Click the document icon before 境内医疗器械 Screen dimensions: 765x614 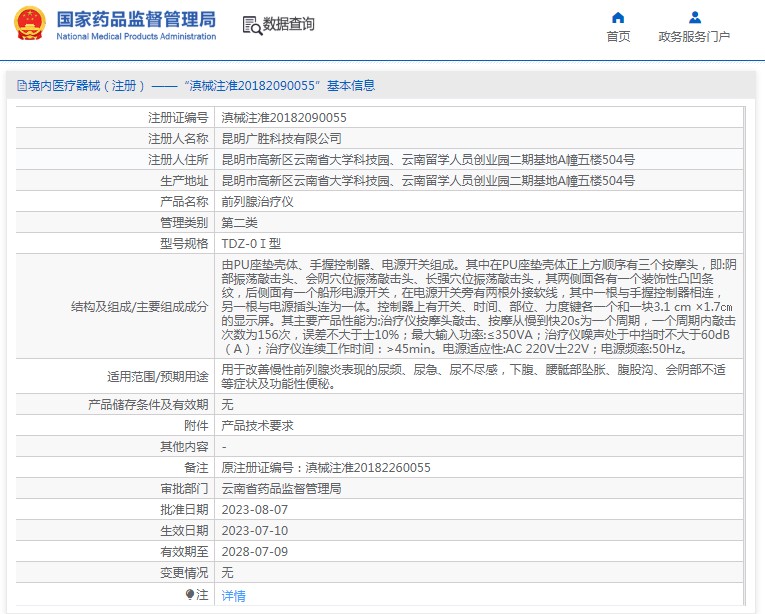click(20, 86)
